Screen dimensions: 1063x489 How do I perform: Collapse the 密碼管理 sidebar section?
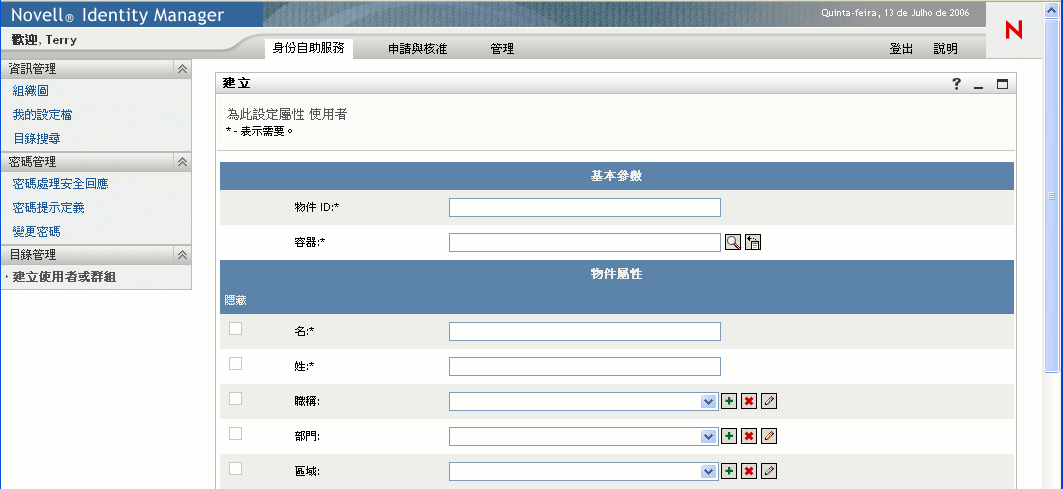click(x=182, y=161)
